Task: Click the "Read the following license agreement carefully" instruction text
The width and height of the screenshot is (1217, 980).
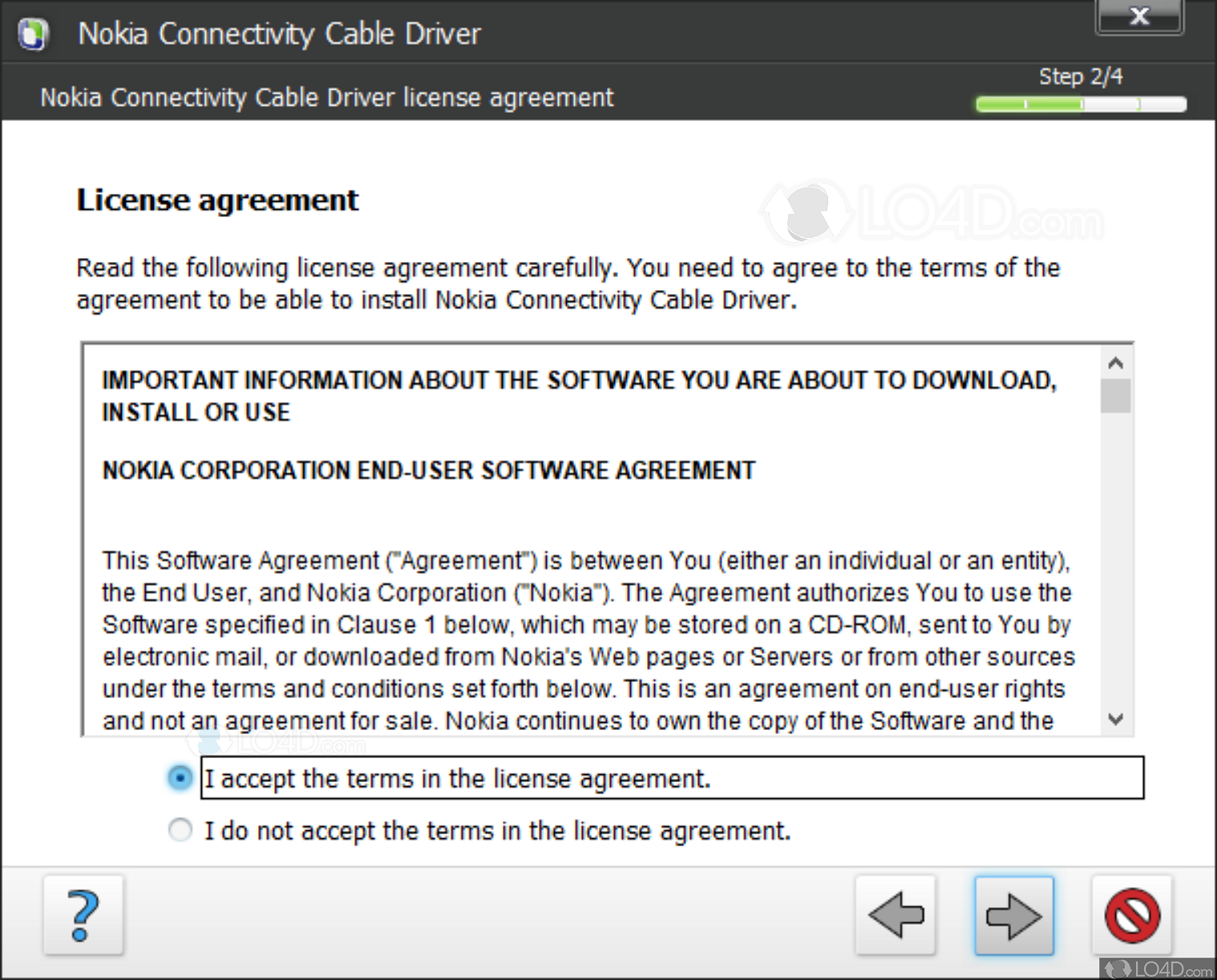Action: pyautogui.click(x=568, y=284)
